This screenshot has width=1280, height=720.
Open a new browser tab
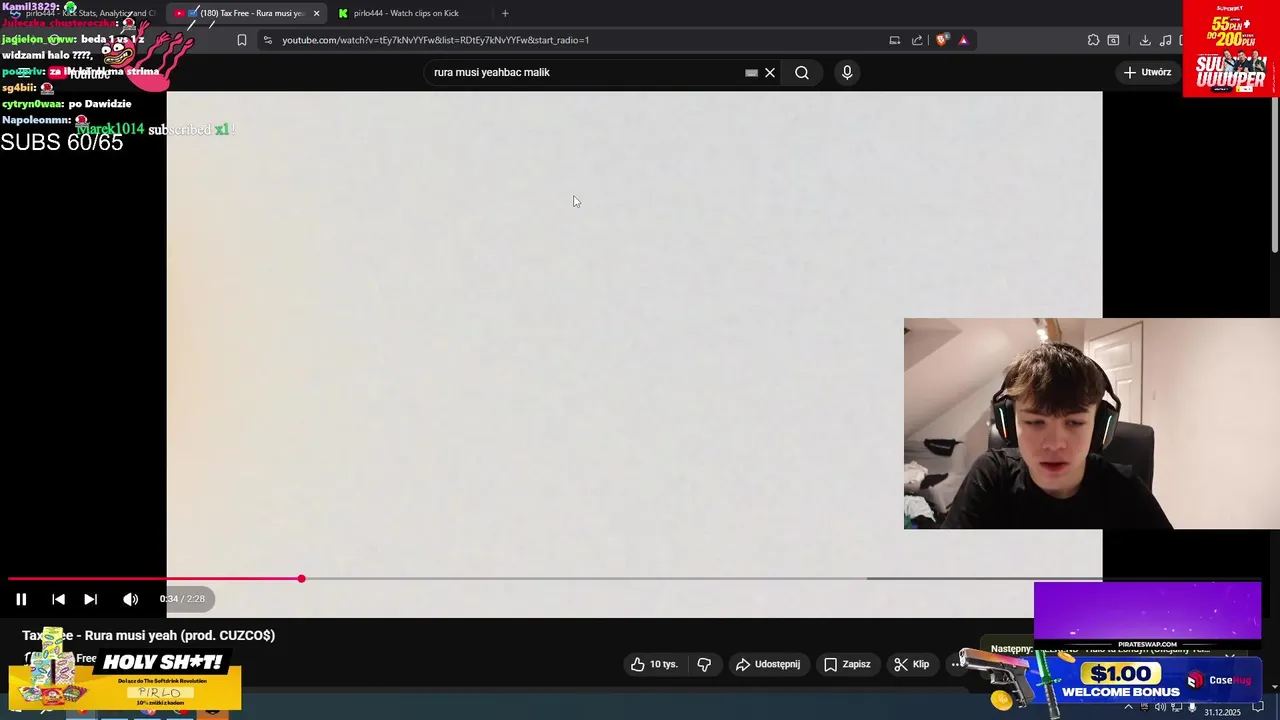(505, 13)
